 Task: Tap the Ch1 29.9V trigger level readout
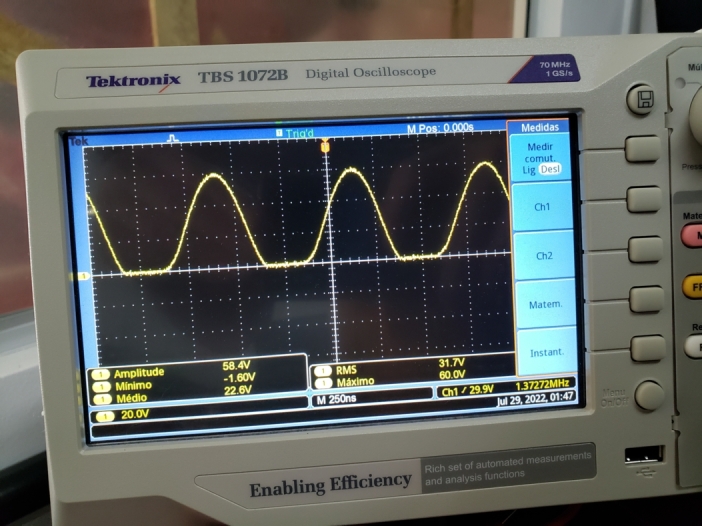tap(467, 390)
